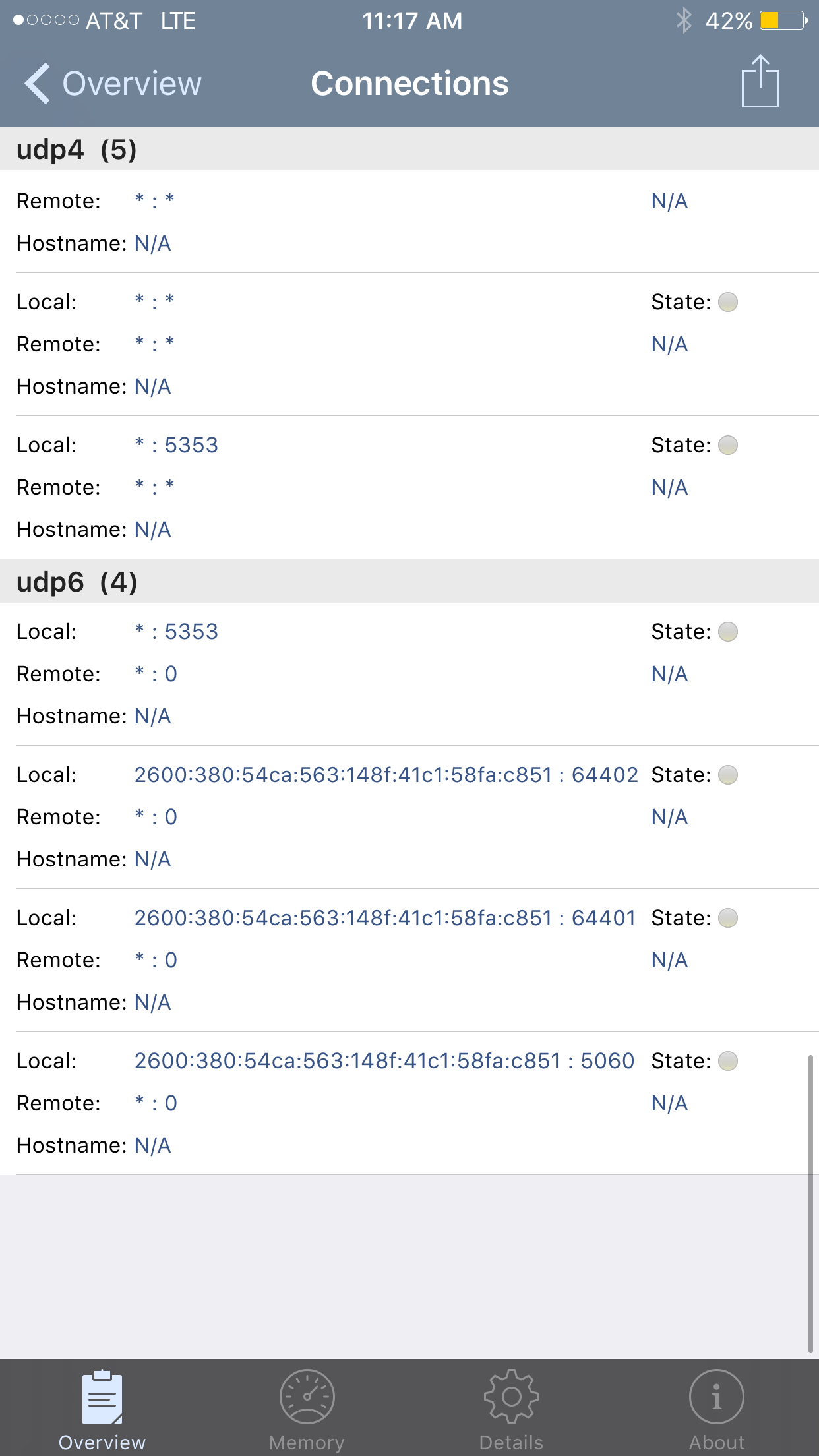Tap the 11:17 AM status bar clock

click(x=412, y=20)
